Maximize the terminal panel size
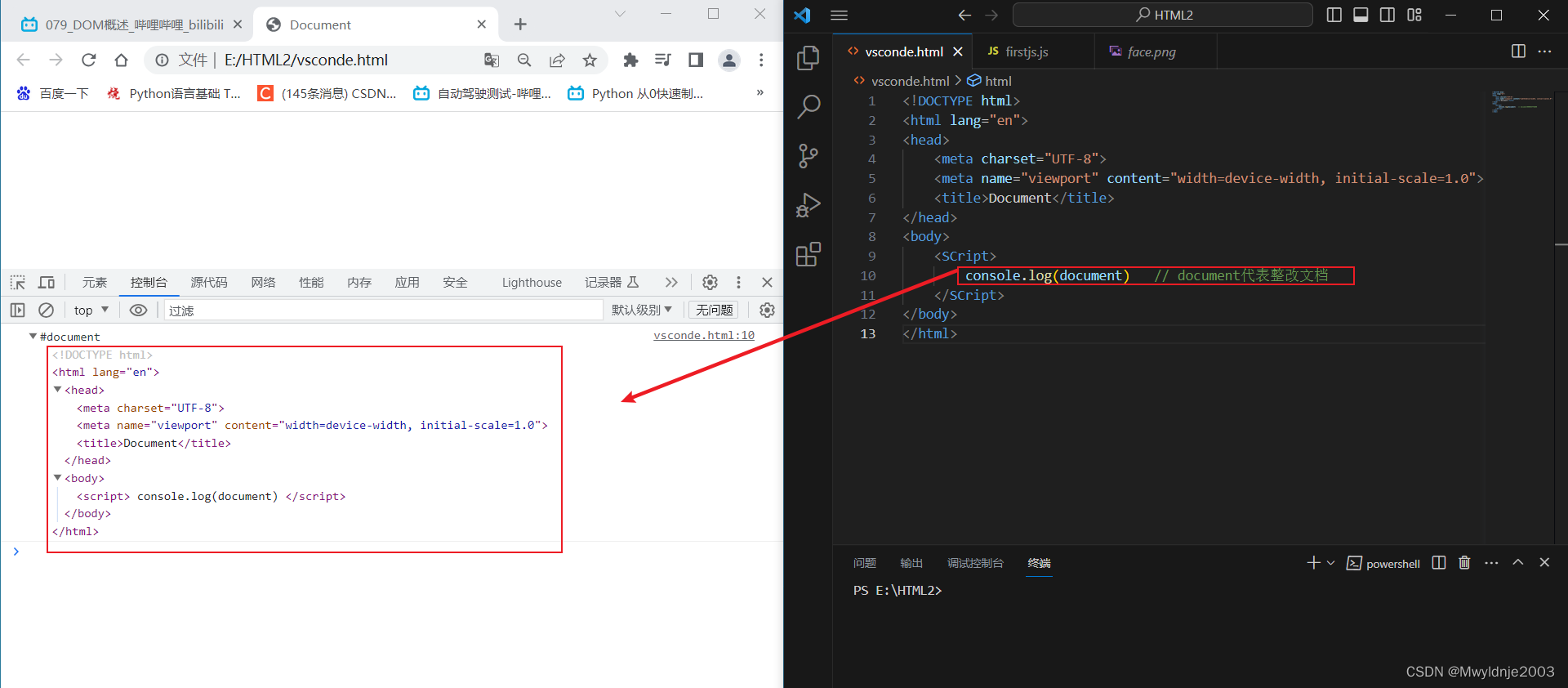The height and width of the screenshot is (688, 1568). (1517, 563)
